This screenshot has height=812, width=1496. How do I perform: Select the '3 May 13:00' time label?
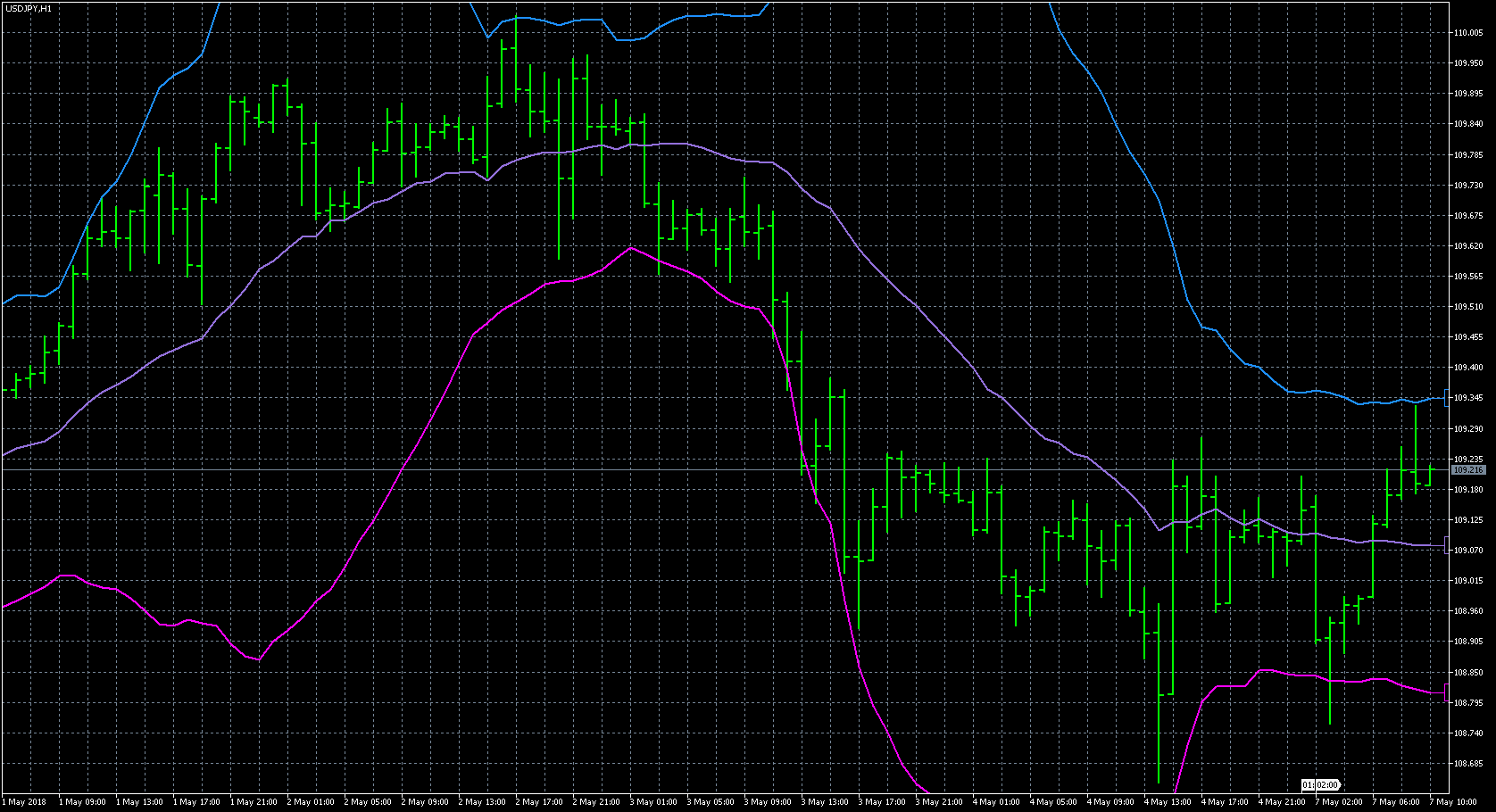click(x=825, y=802)
